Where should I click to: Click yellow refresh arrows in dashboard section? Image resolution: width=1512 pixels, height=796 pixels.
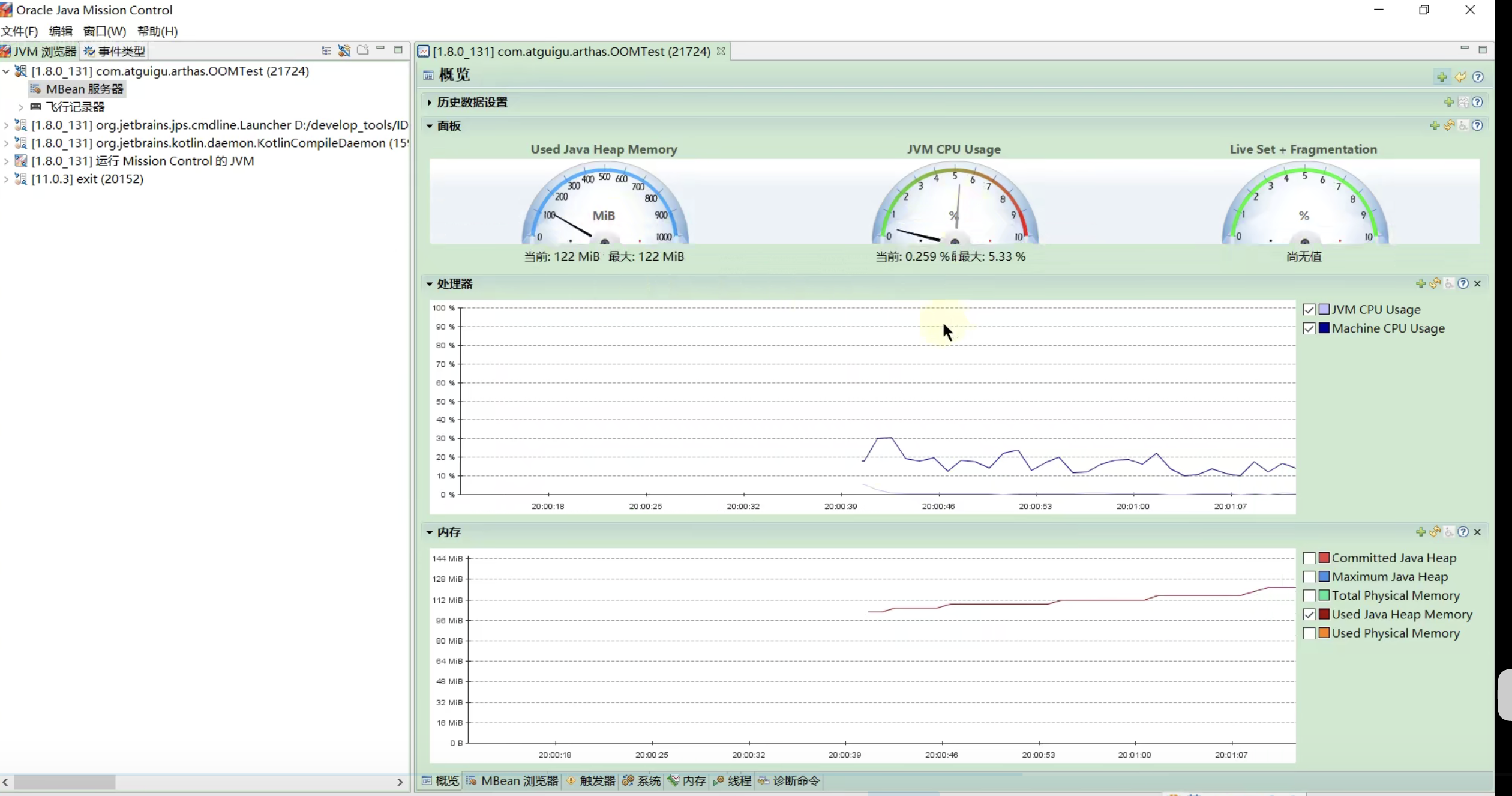pos(1449,125)
